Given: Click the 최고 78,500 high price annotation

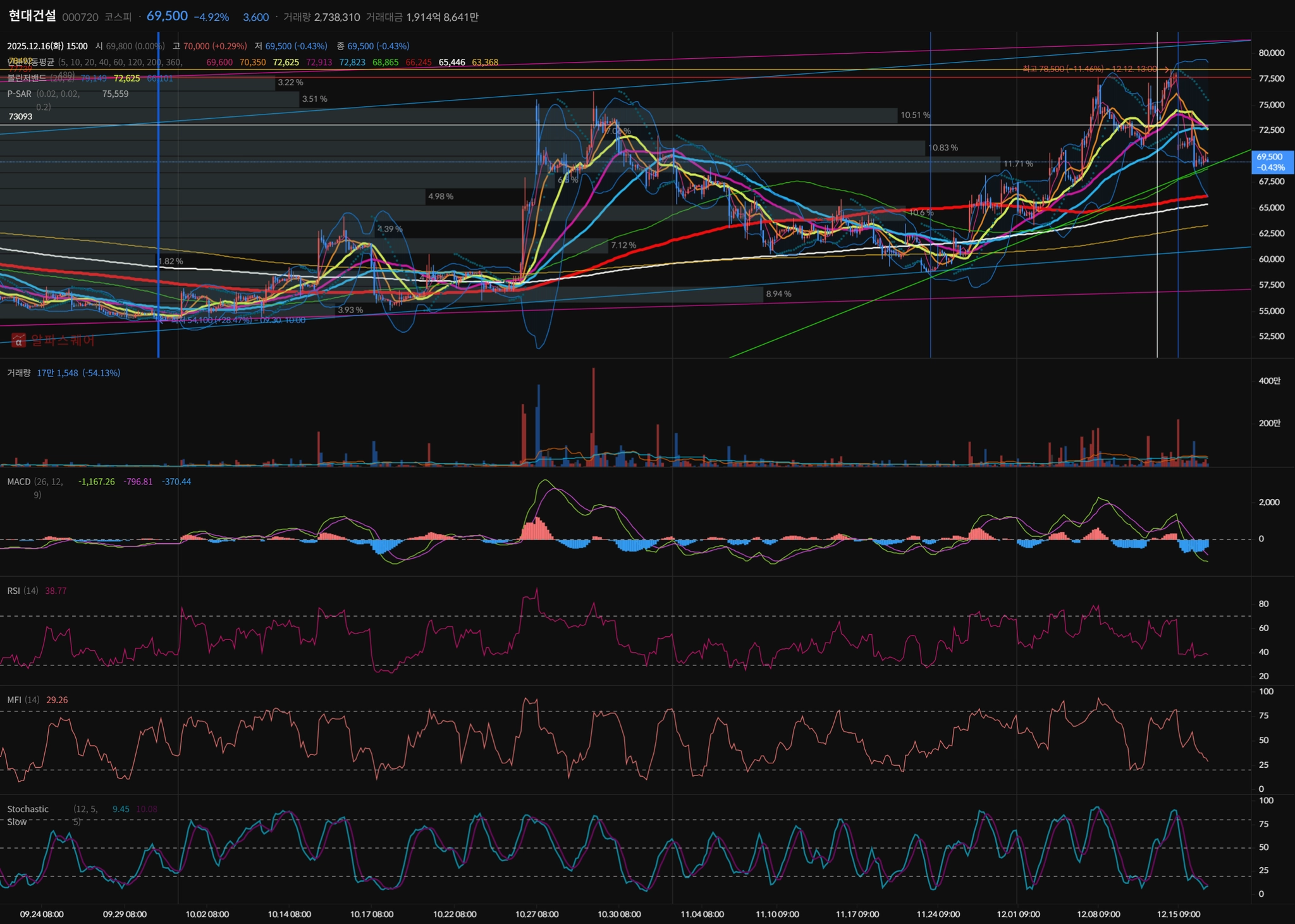Looking at the screenshot, I should [1089, 69].
